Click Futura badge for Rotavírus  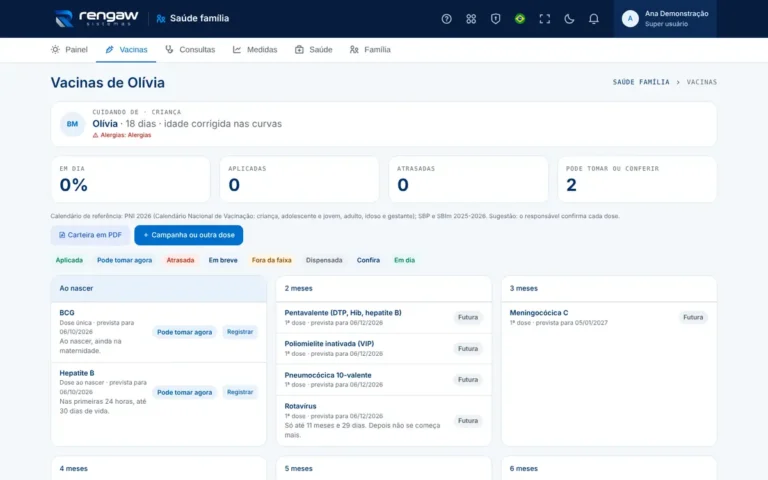pos(468,421)
